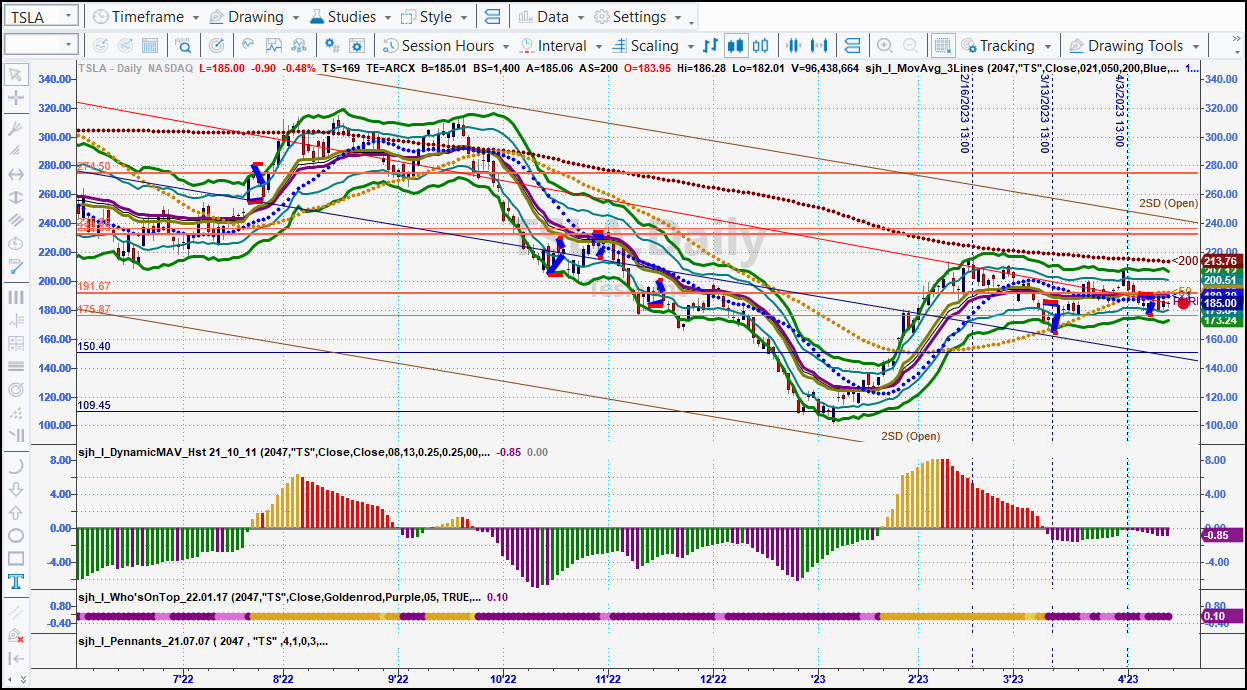Click the -0.85 histogram value marker

point(1220,535)
